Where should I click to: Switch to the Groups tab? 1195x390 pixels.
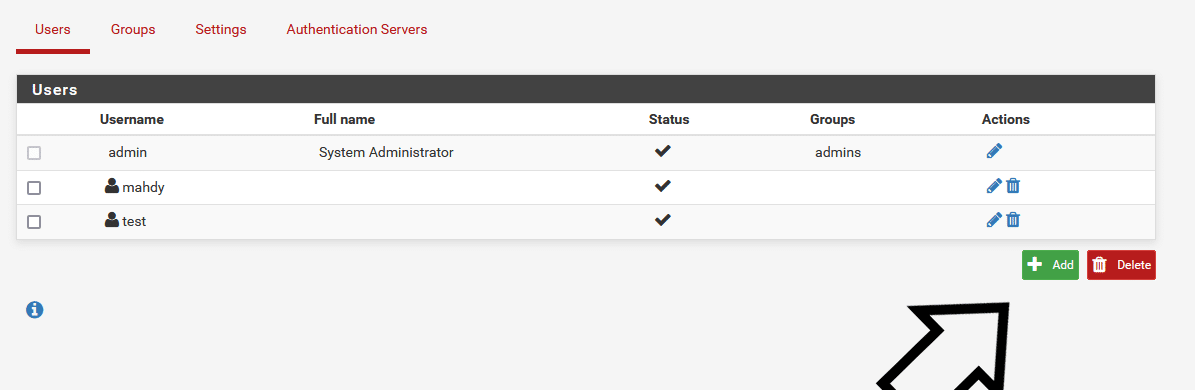pyautogui.click(x=133, y=30)
